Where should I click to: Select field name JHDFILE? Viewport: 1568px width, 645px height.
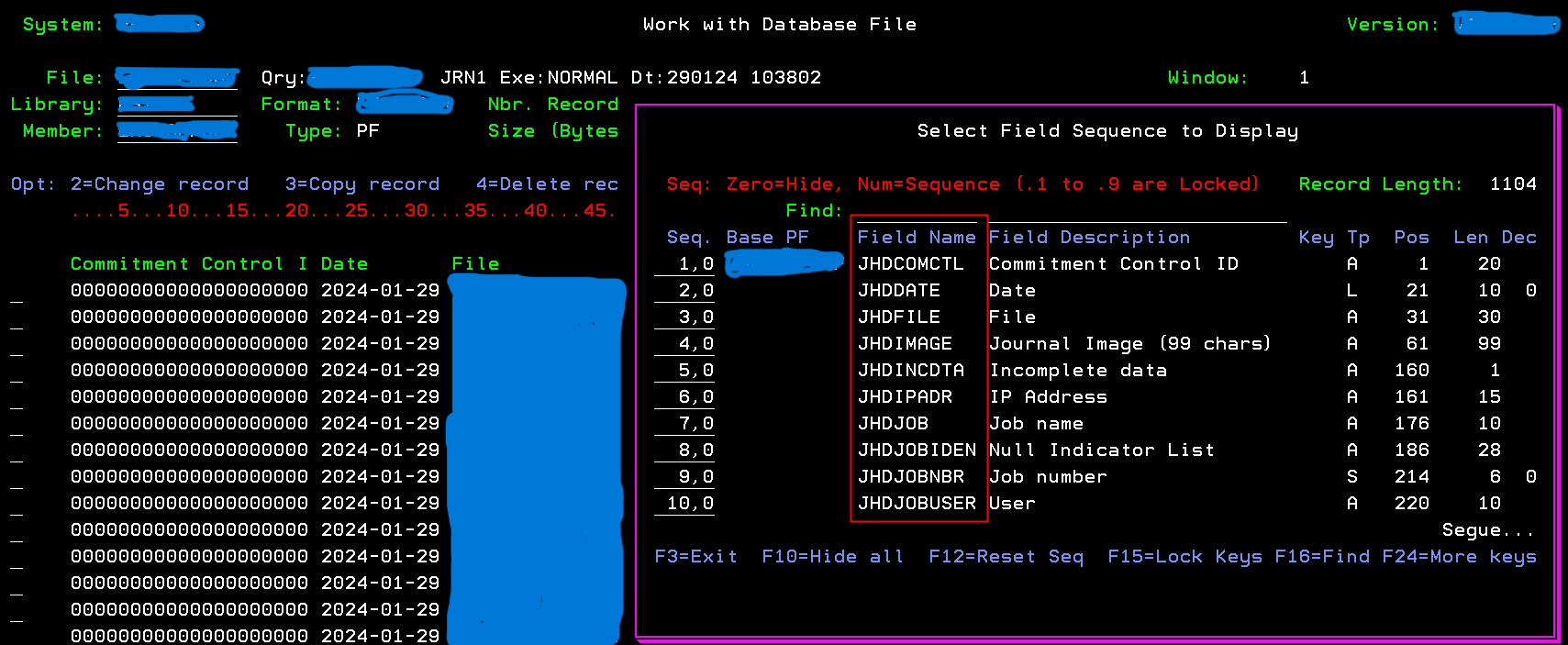point(899,317)
